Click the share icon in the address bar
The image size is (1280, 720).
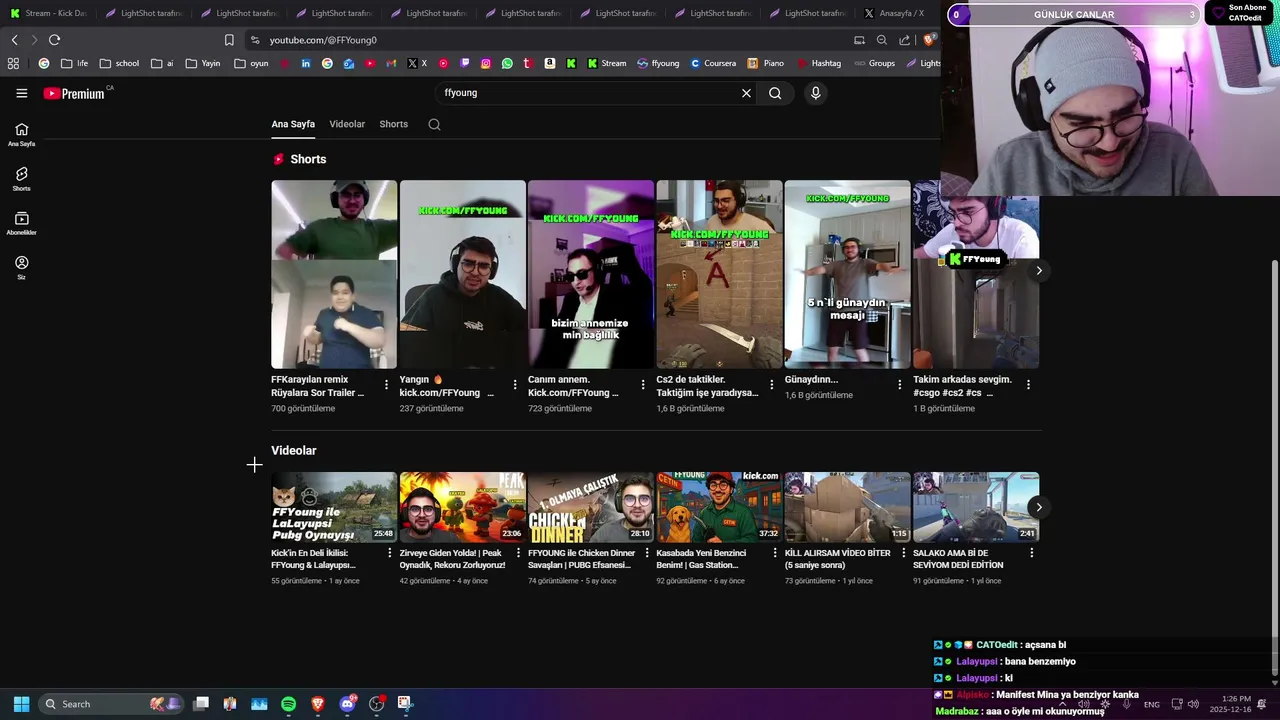(905, 40)
